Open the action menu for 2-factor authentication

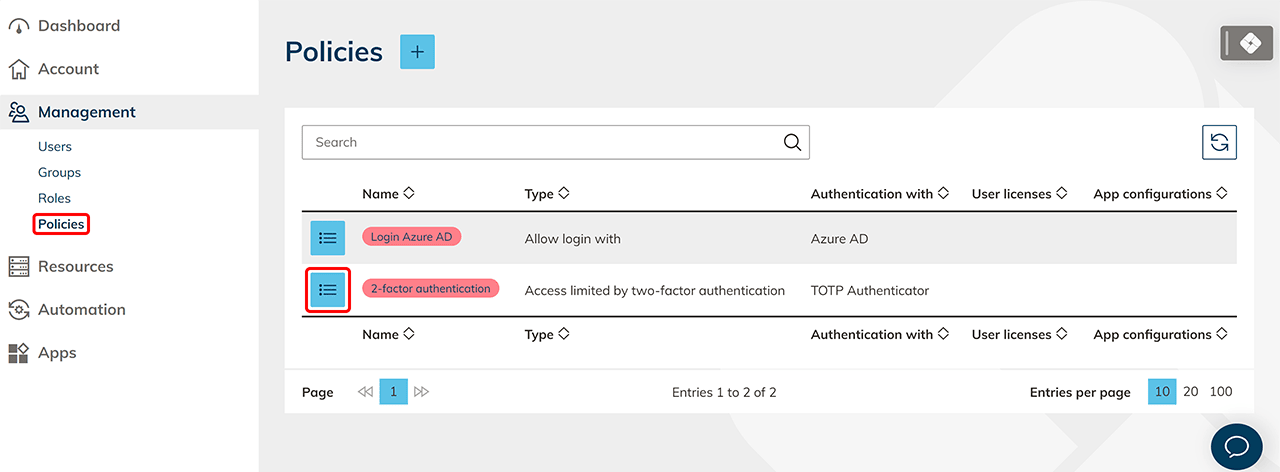[x=327, y=290]
